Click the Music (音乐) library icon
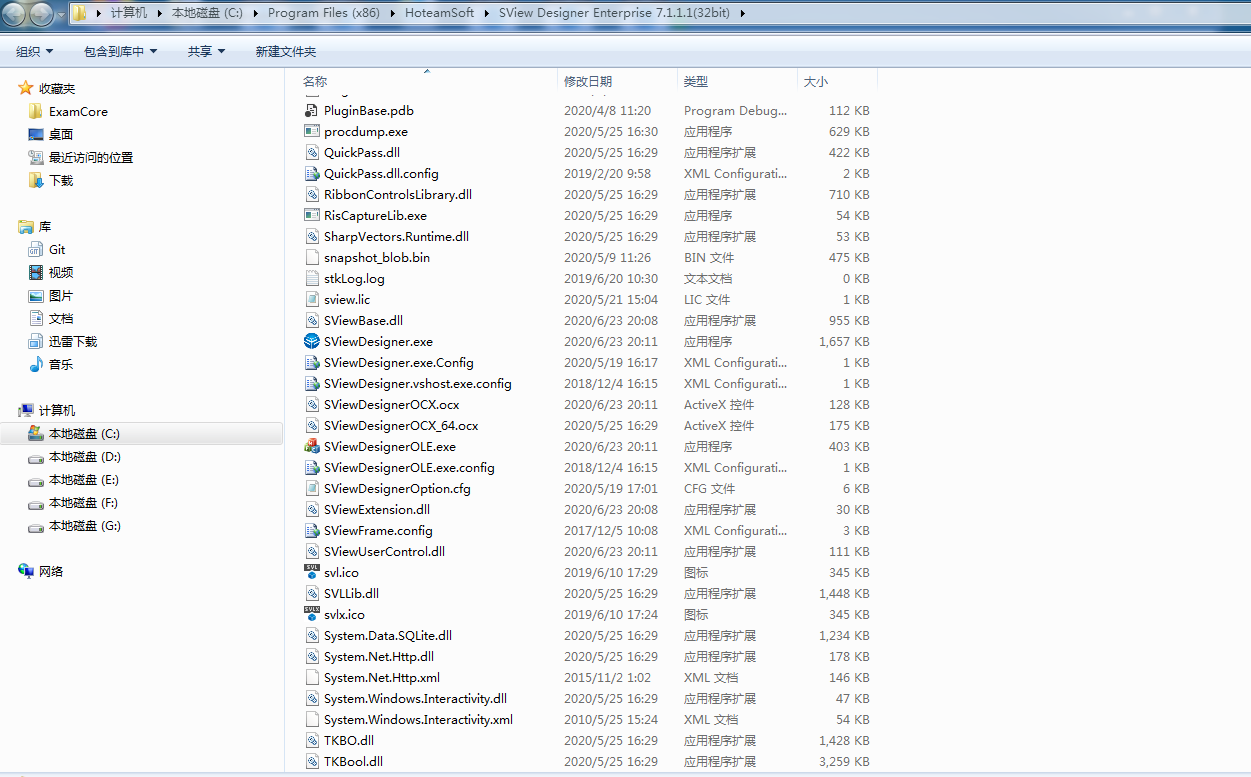This screenshot has width=1251, height=777. (x=36, y=364)
